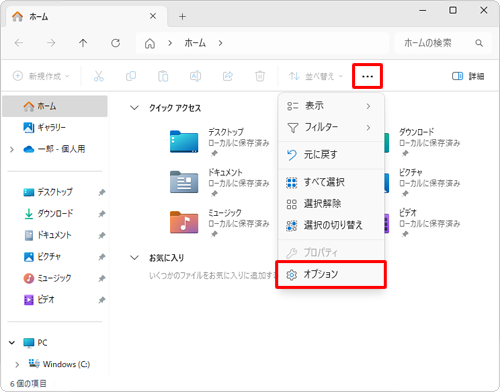Close the ホーム tab
This screenshot has width=500, height=392.
153,16
